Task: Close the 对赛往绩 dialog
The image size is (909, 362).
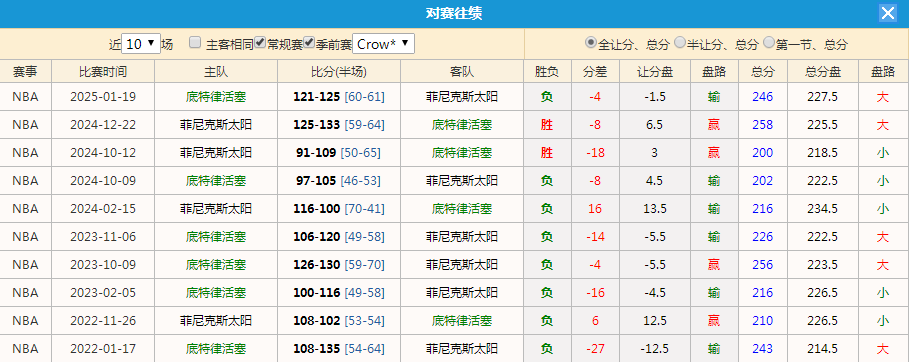Action: click(x=888, y=13)
